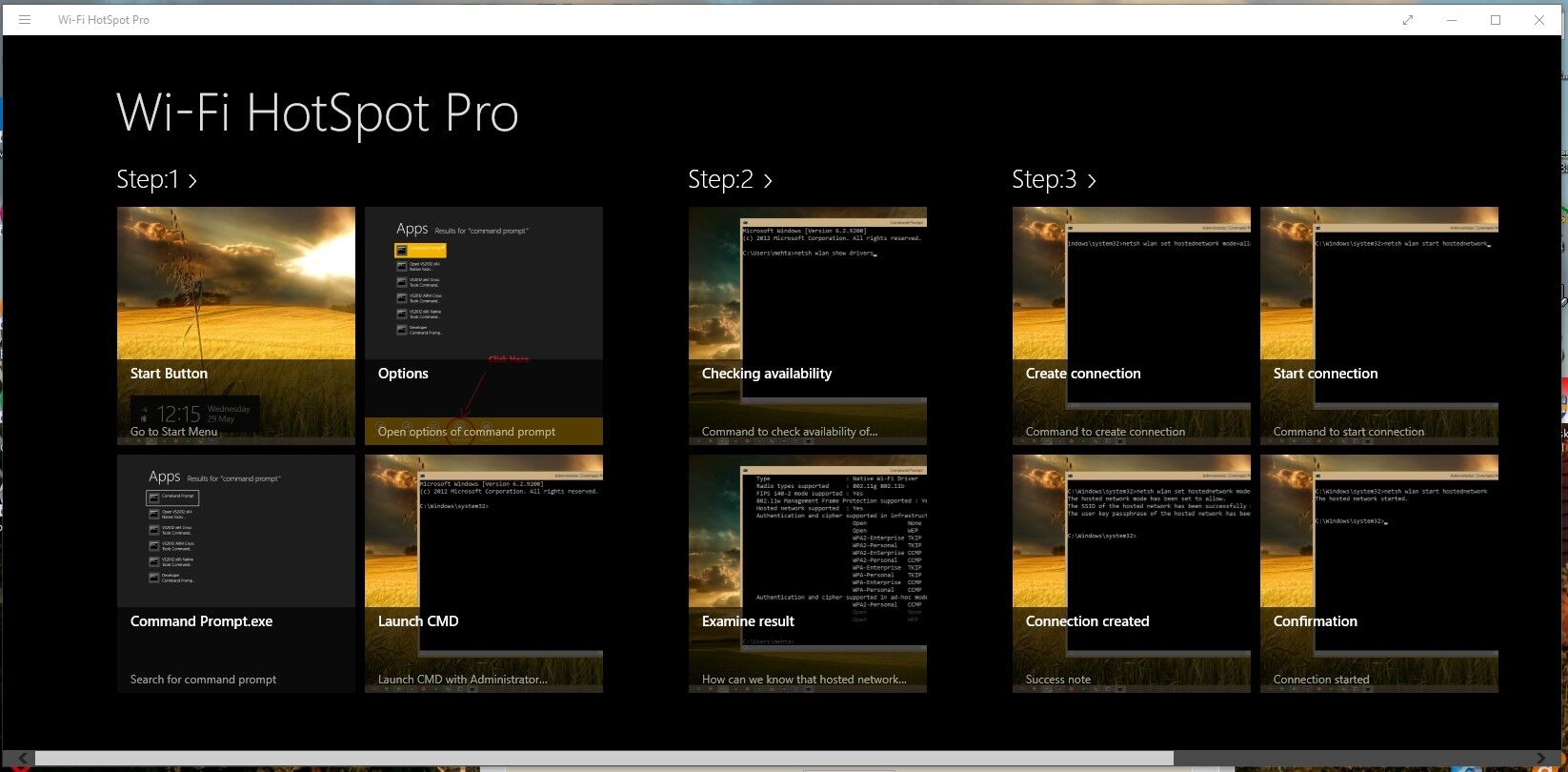
Task: Open the Confirmation tile
Action: (1379, 574)
